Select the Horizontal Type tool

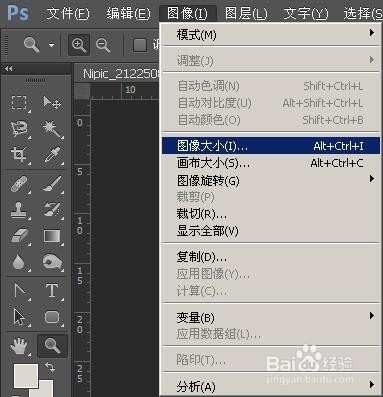click(x=52, y=291)
